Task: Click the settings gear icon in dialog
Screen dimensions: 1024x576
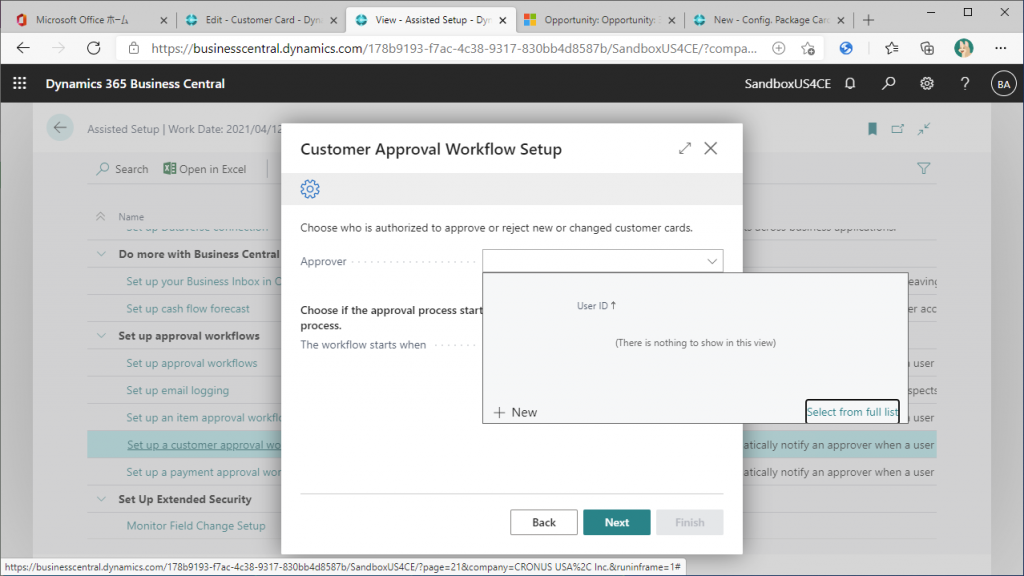Action: (310, 189)
